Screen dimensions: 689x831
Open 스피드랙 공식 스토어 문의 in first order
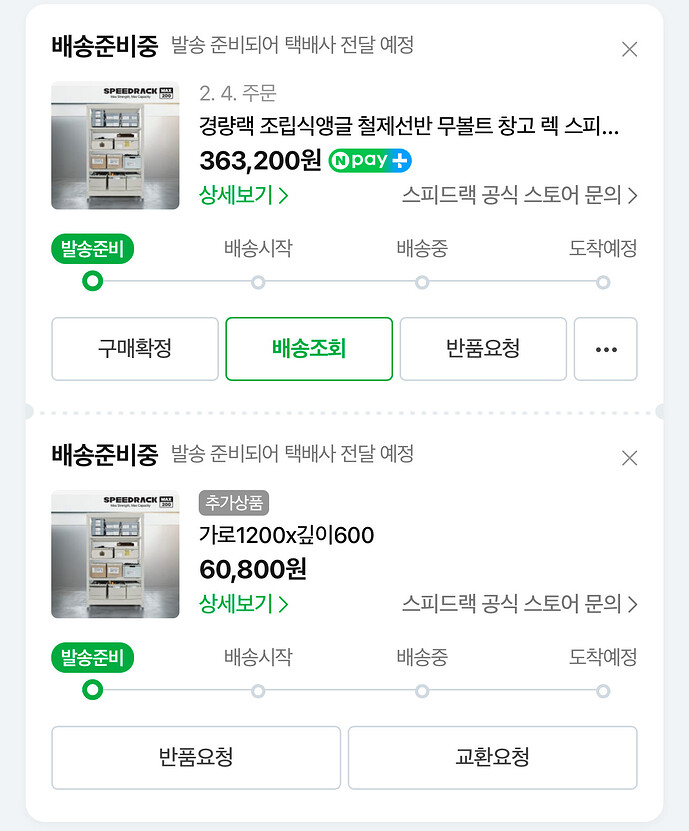point(519,195)
